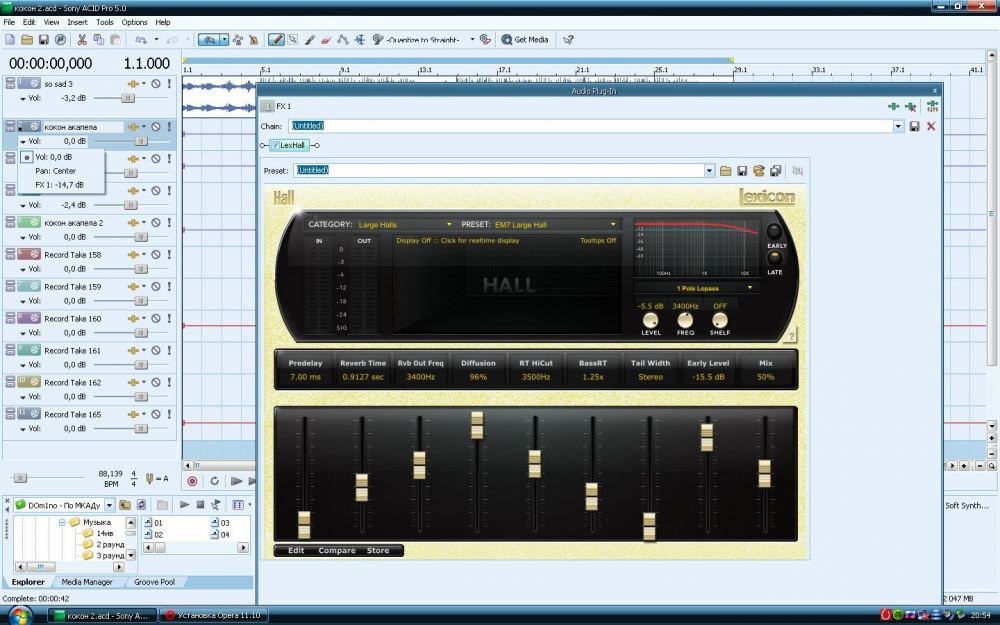1000x625 pixels.
Task: Select FX 1: -14,7 dB menu entry
Action: (x=59, y=185)
